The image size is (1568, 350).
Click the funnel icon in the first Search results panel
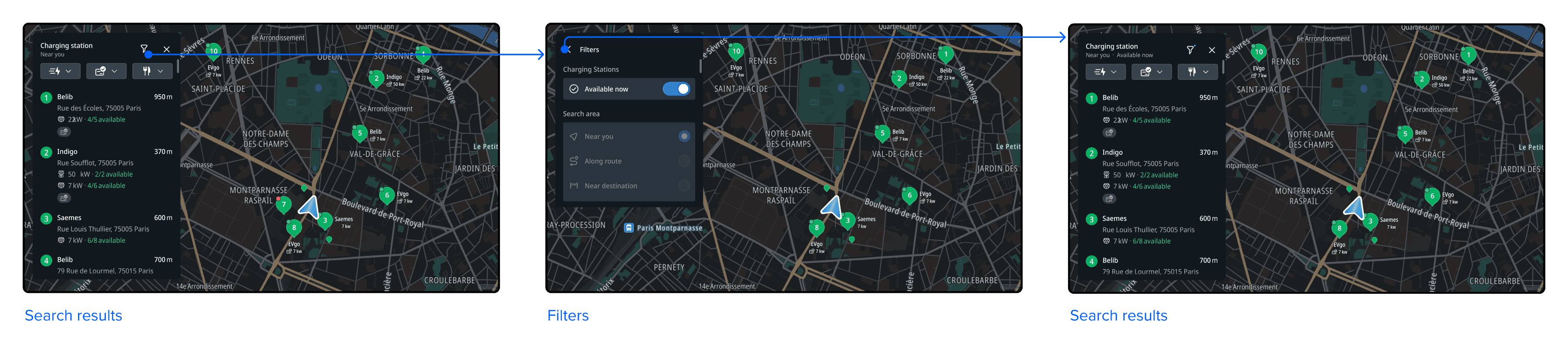click(x=144, y=49)
